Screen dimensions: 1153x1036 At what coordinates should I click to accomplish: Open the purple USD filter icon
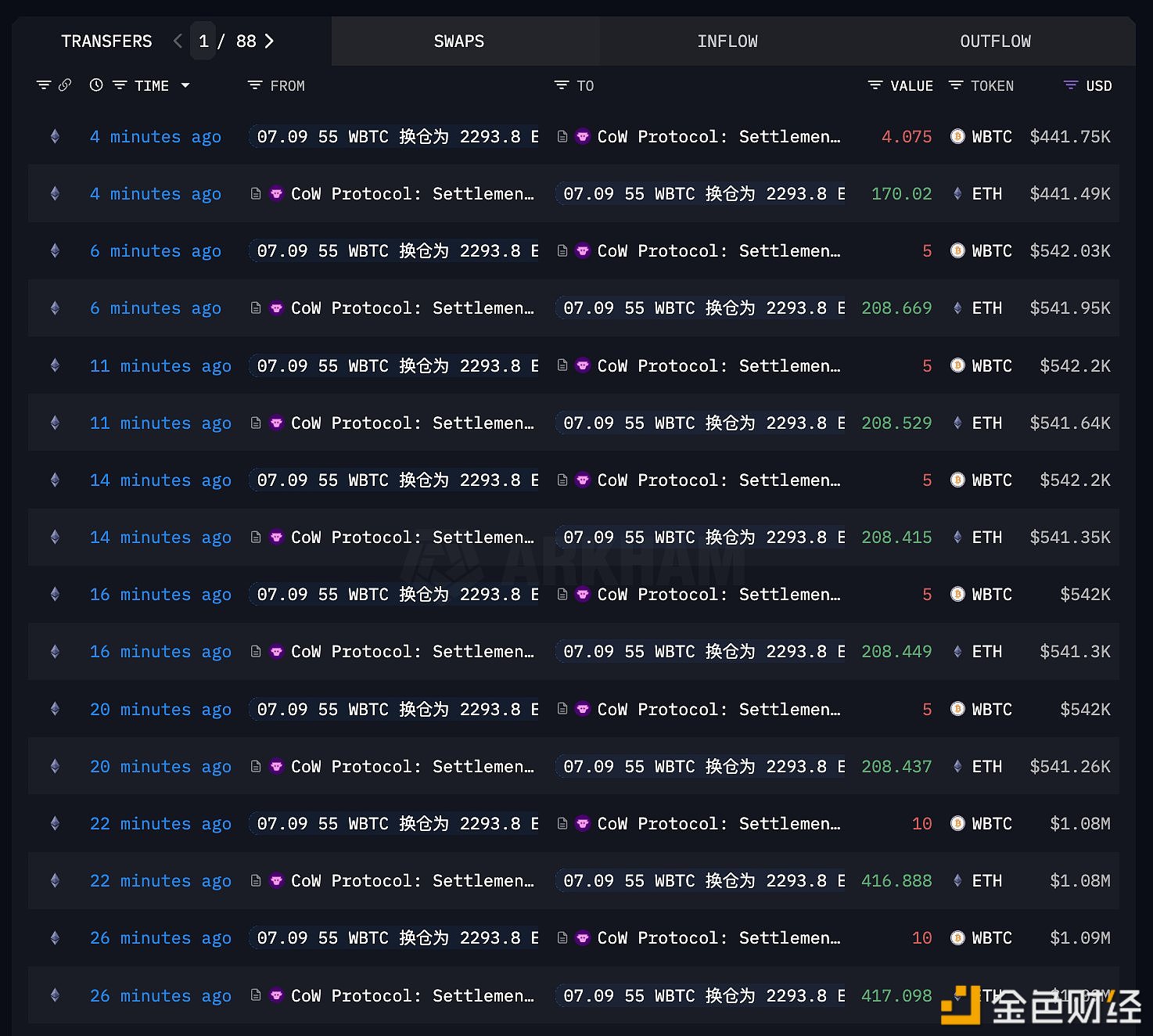click(x=1071, y=85)
